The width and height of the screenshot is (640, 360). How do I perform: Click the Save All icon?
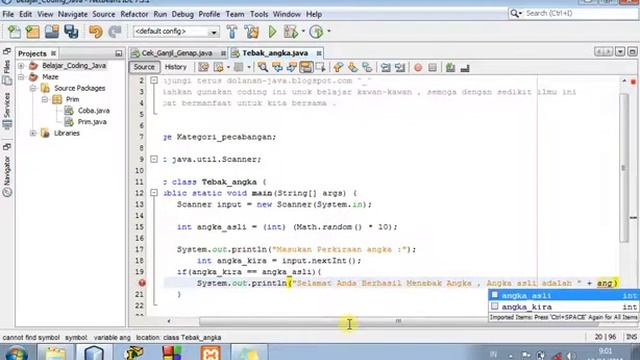click(71, 31)
